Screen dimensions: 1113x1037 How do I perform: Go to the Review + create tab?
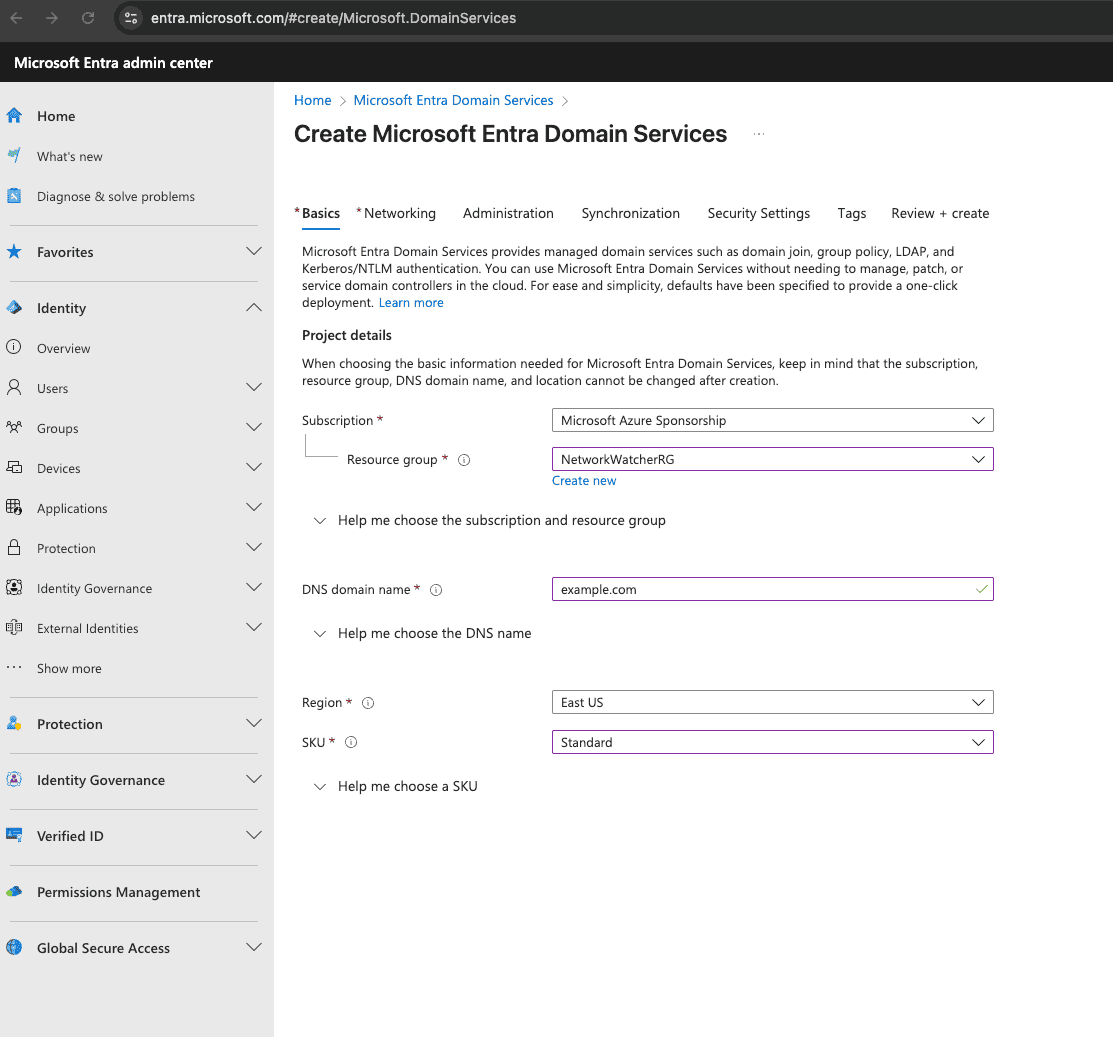940,214
